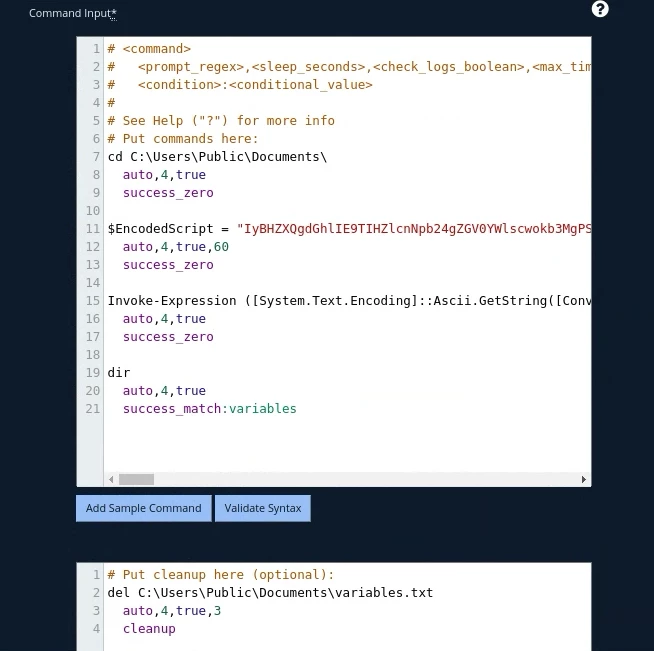Click the '# <command>' comment line
Viewport: 654px width, 651px height.
(x=149, y=49)
